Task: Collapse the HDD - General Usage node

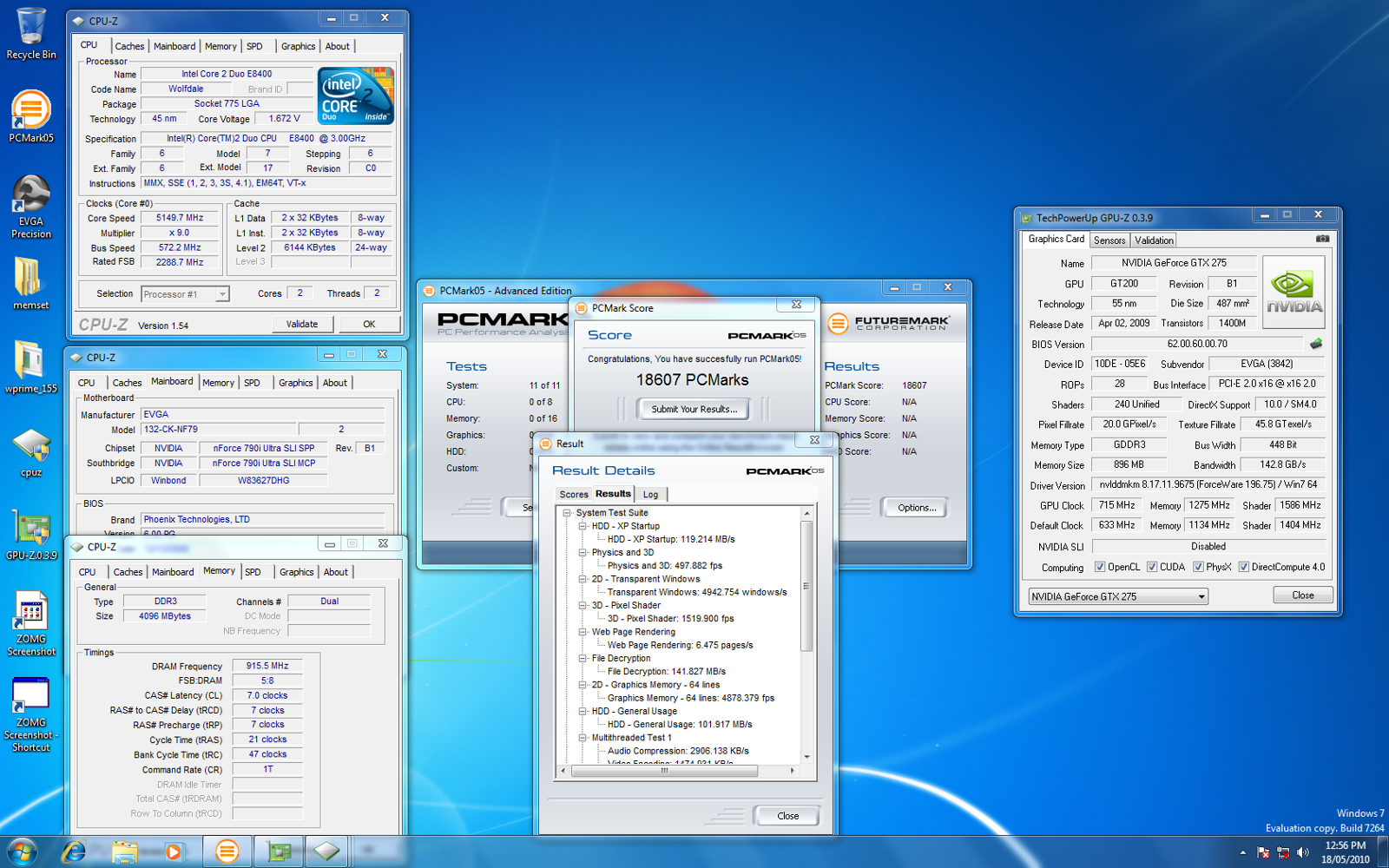Action: point(583,711)
